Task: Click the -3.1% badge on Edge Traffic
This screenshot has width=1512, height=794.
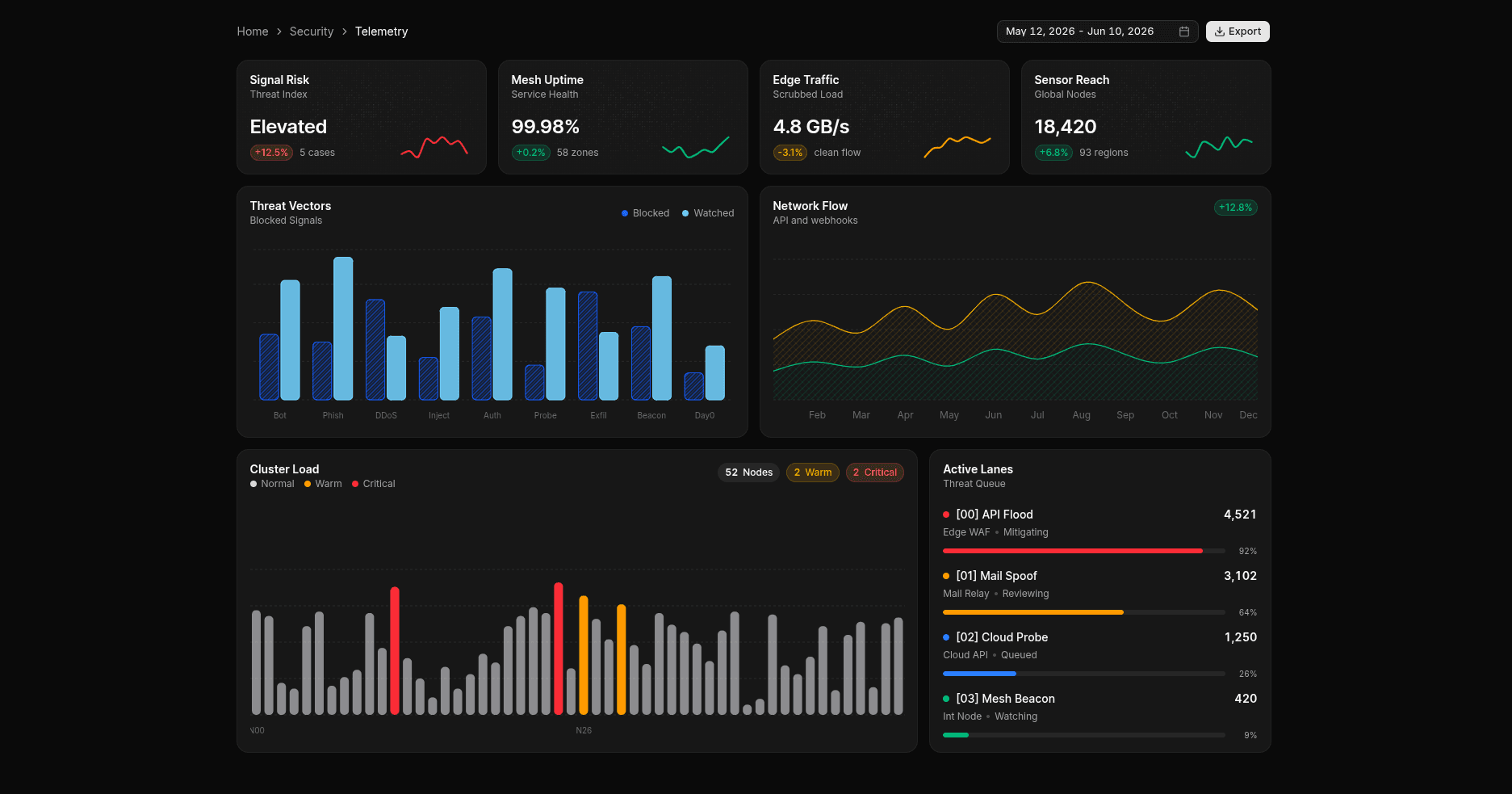Action: 790,153
